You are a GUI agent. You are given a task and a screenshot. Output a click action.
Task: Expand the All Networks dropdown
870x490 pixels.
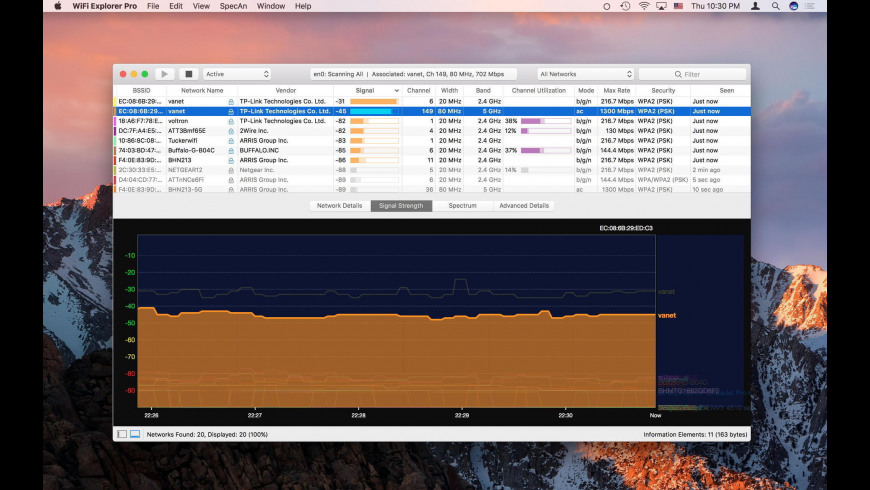(585, 74)
